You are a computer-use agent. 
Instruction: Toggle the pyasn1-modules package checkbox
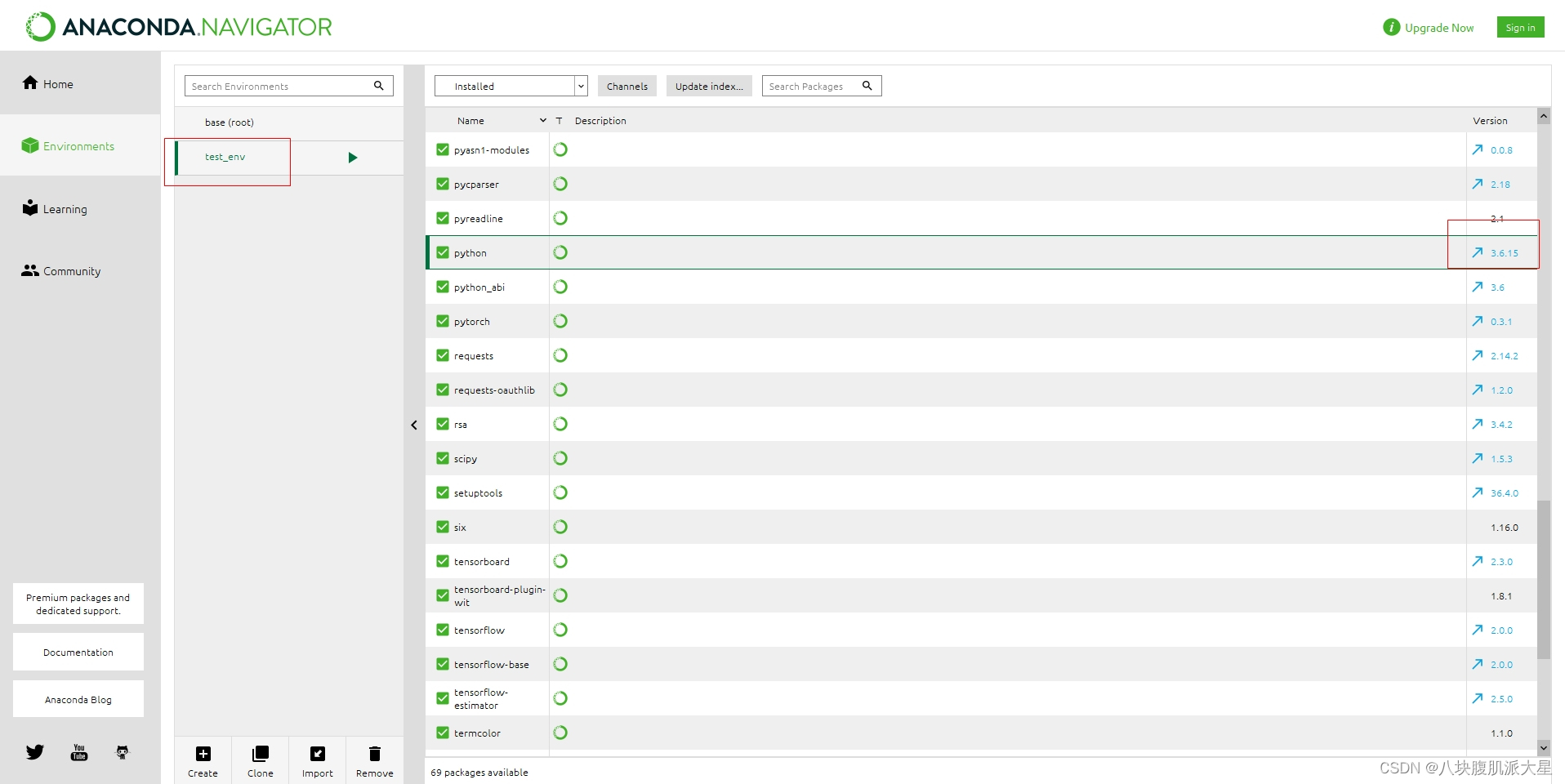coord(443,149)
